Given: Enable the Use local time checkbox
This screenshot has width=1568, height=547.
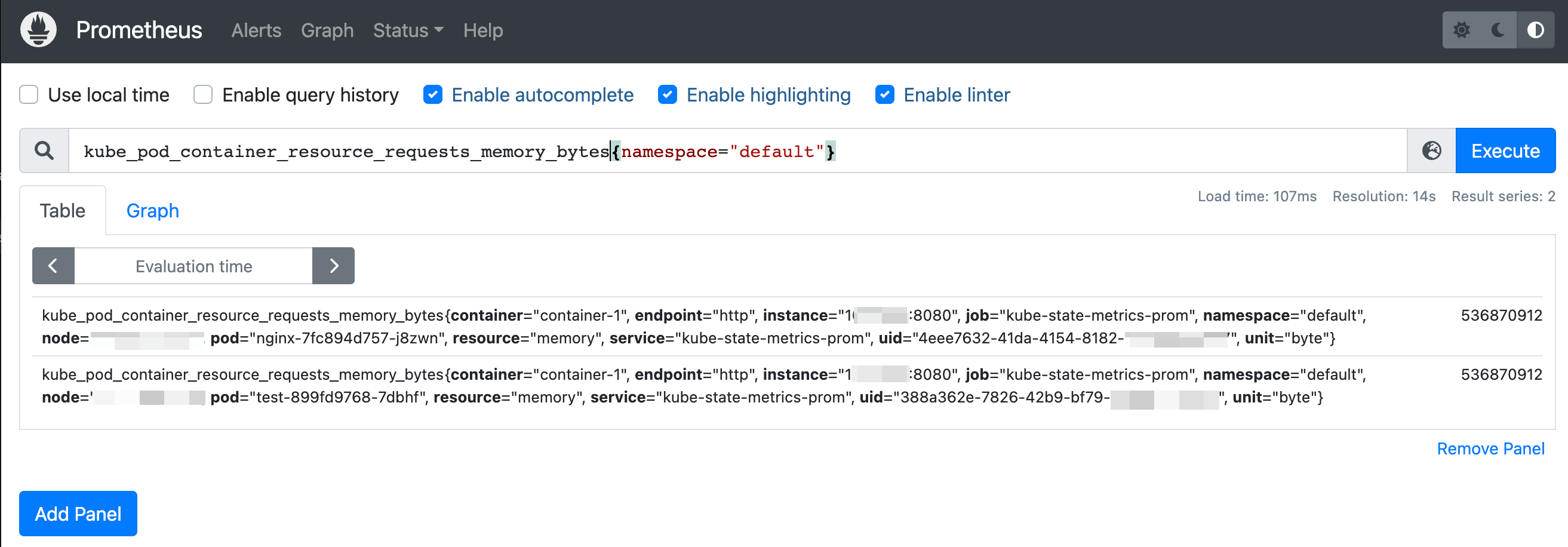Looking at the screenshot, I should pos(29,95).
